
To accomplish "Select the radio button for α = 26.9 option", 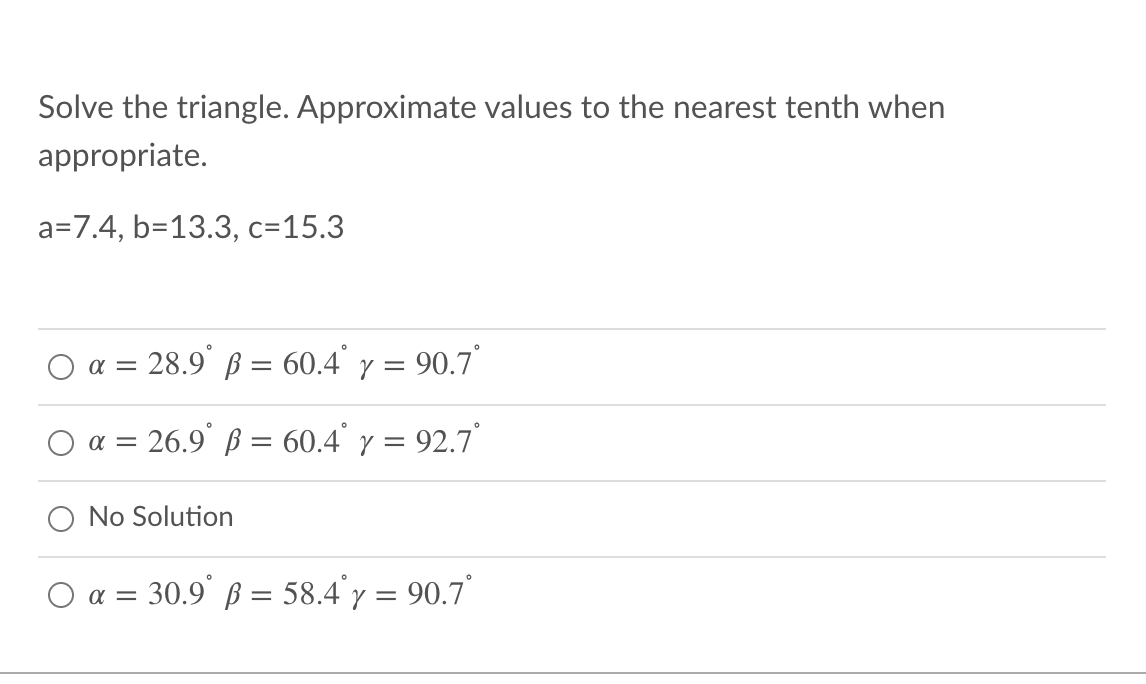I will [x=60, y=442].
